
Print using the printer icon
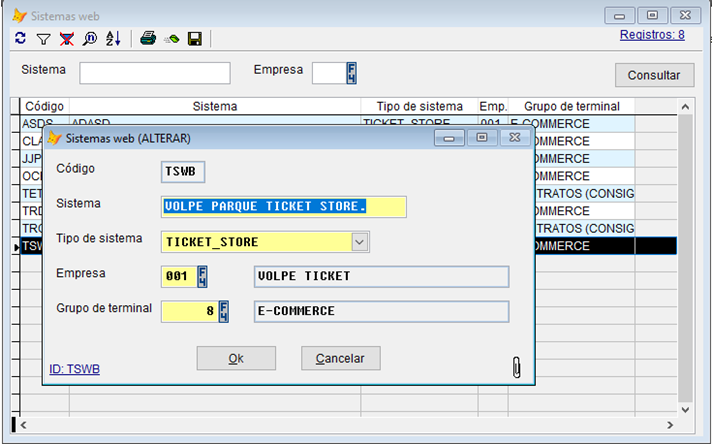click(x=147, y=38)
